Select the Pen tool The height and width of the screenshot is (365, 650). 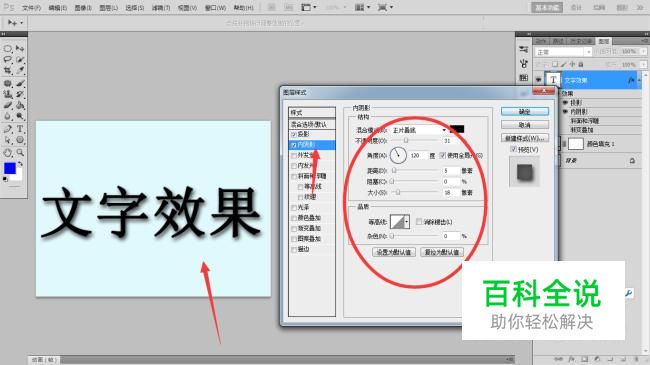(x=8, y=129)
